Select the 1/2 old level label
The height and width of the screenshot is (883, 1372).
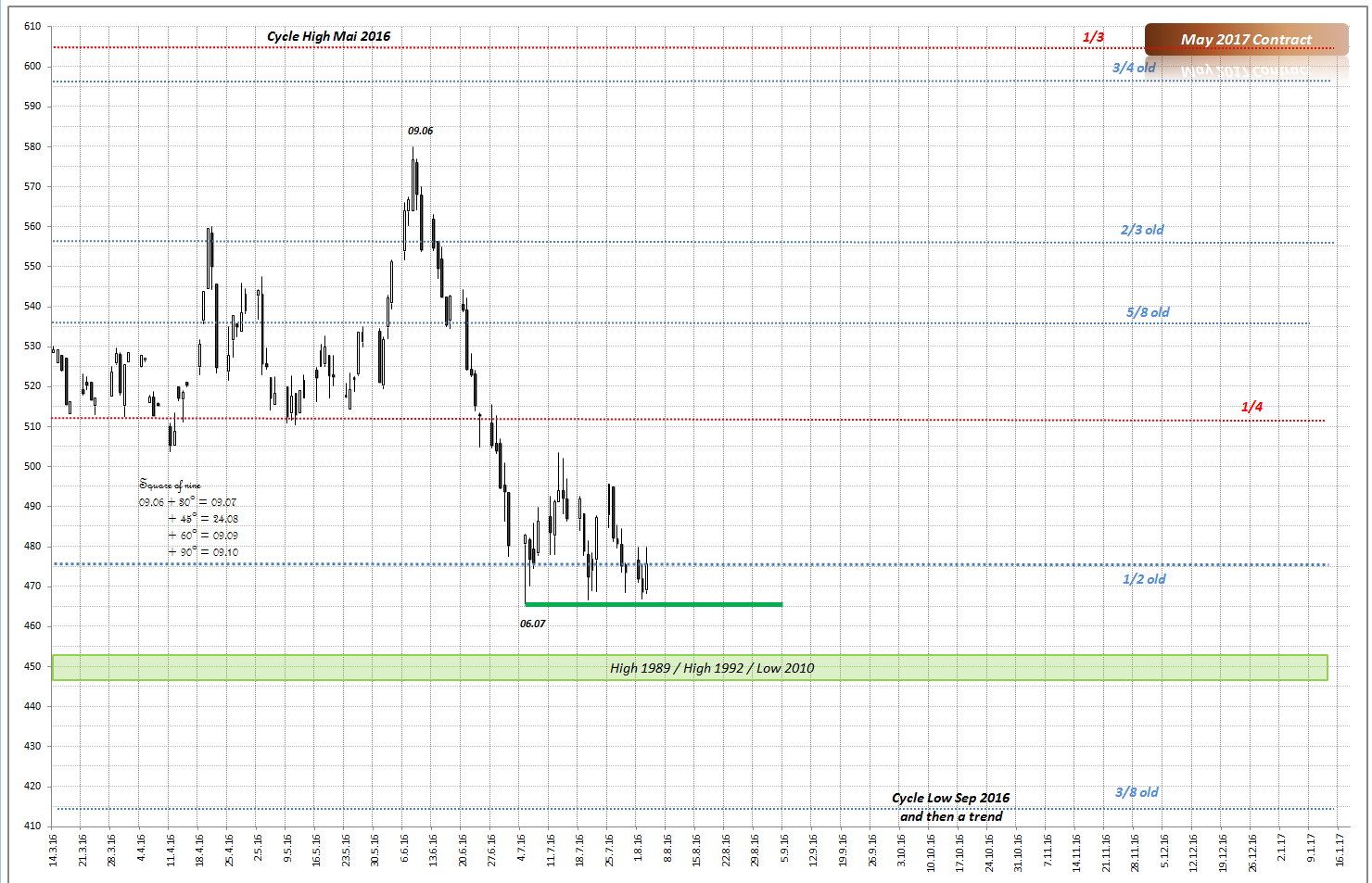[1144, 579]
